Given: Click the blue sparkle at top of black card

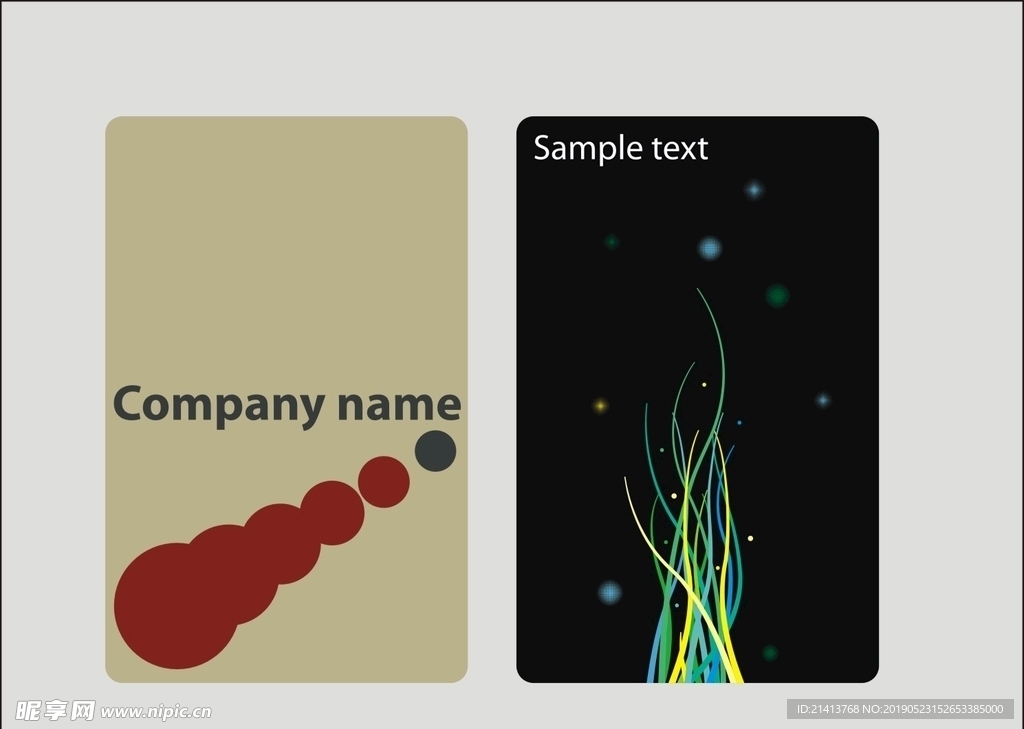Looking at the screenshot, I should tap(754, 190).
